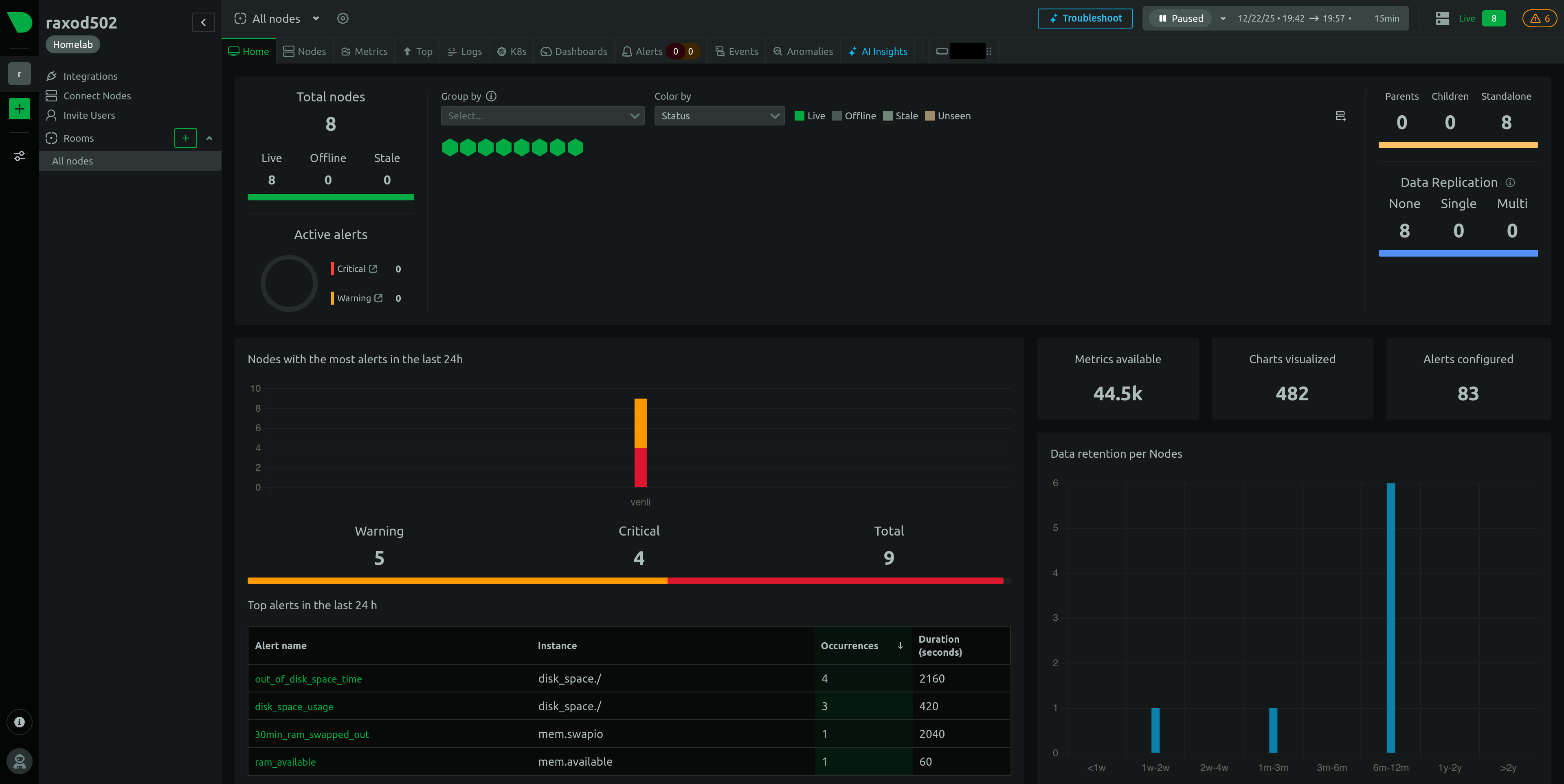Click the Troubleshoot button
Image resolution: width=1564 pixels, height=784 pixels.
click(1084, 18)
